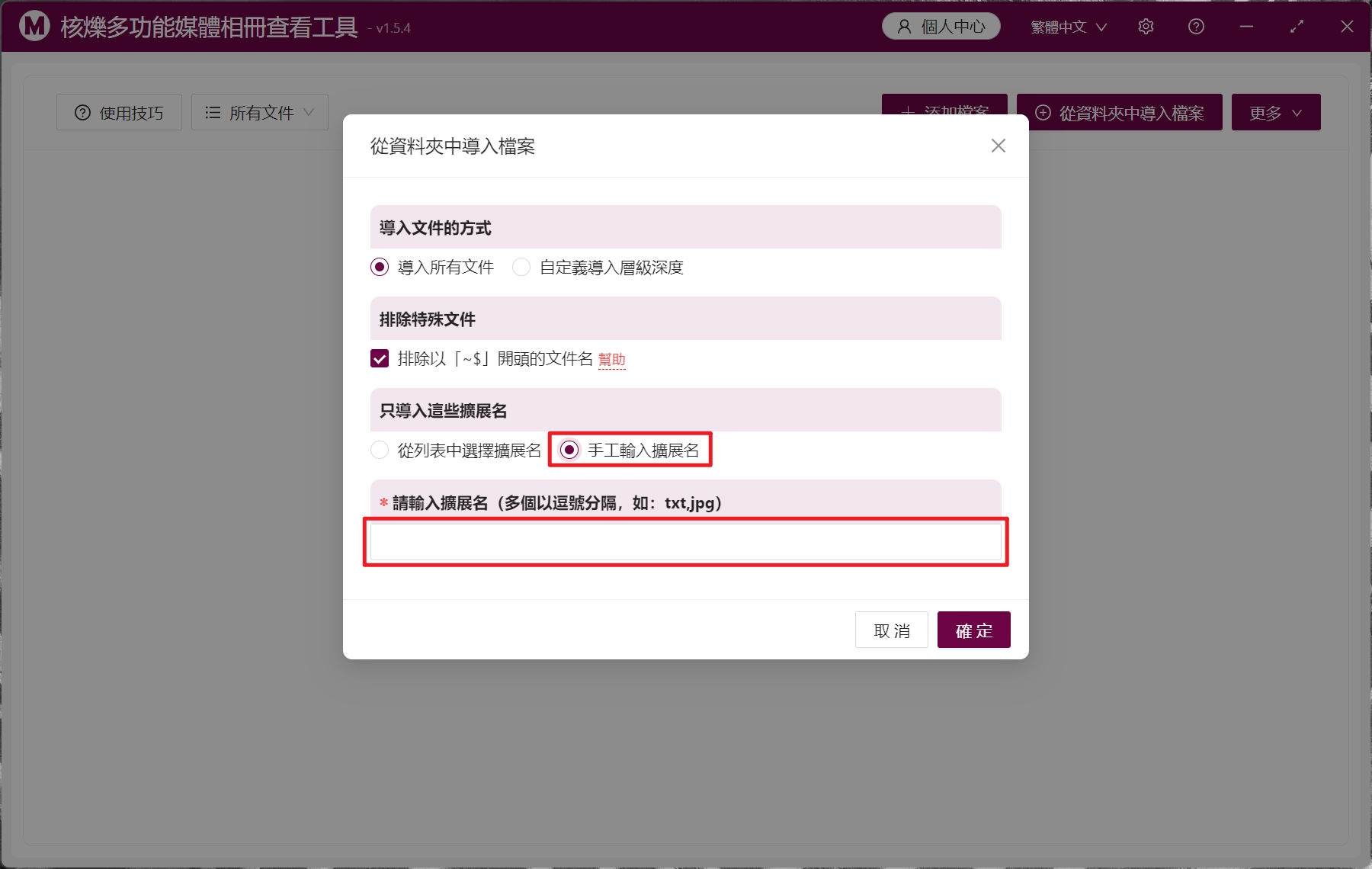Click the 添加檔案 button behind the dialog
Screen dimensions: 1372x869
(944, 104)
